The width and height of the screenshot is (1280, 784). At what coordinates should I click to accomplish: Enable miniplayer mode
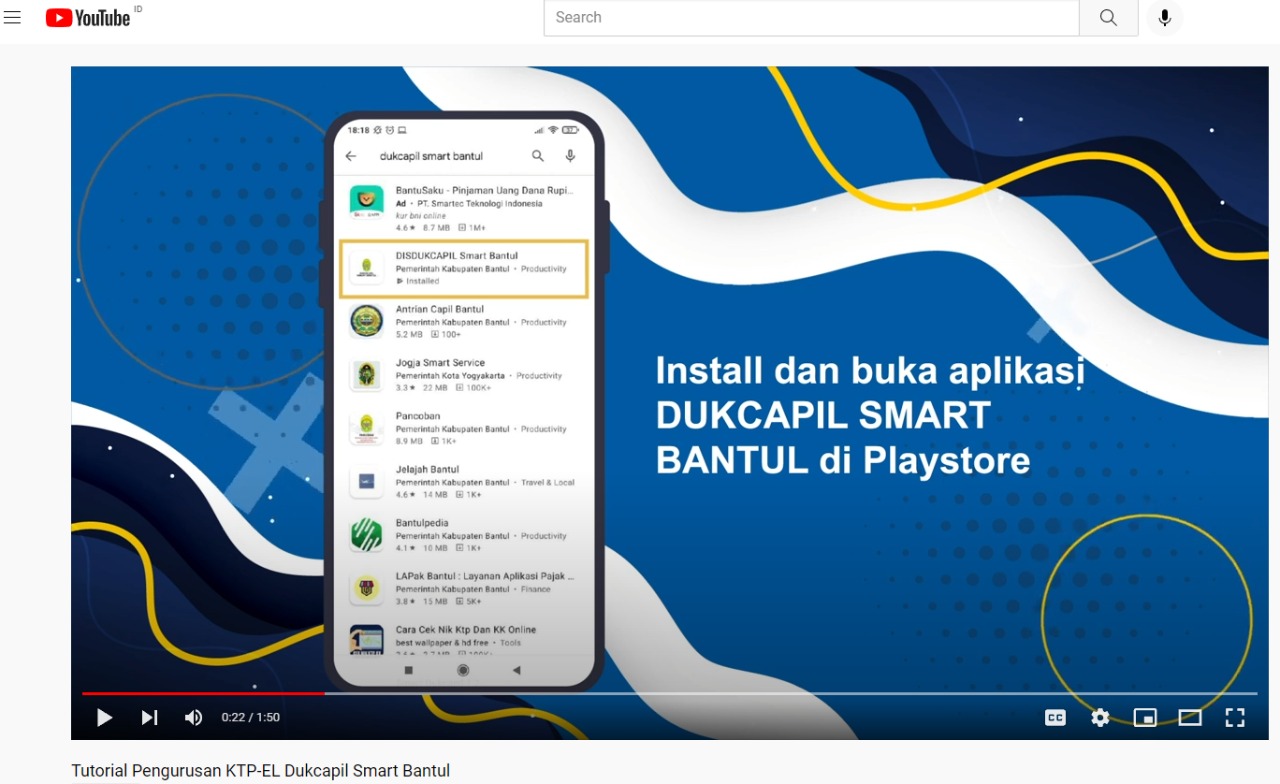tap(1145, 717)
